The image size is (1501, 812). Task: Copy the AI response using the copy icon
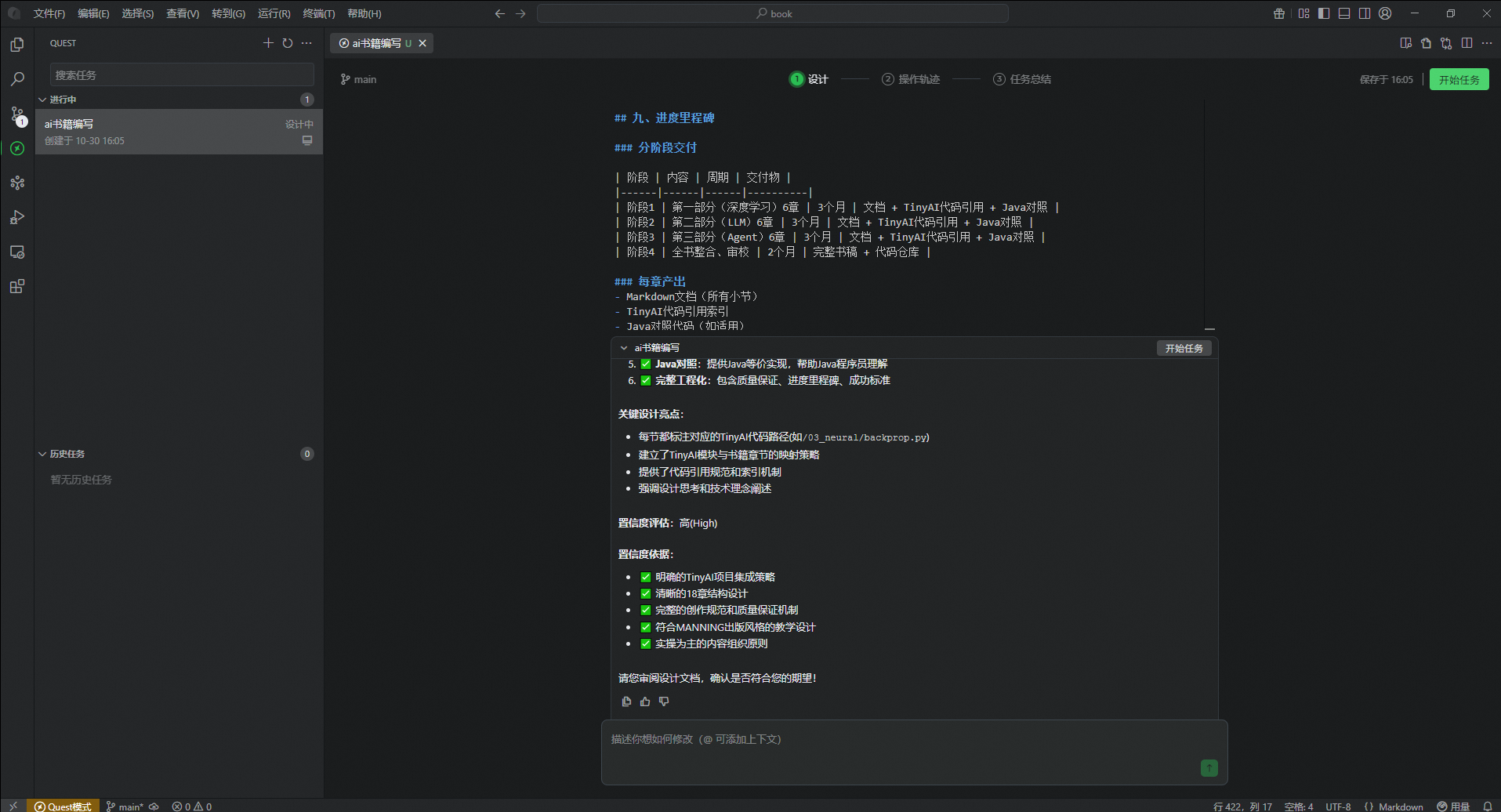[626, 701]
